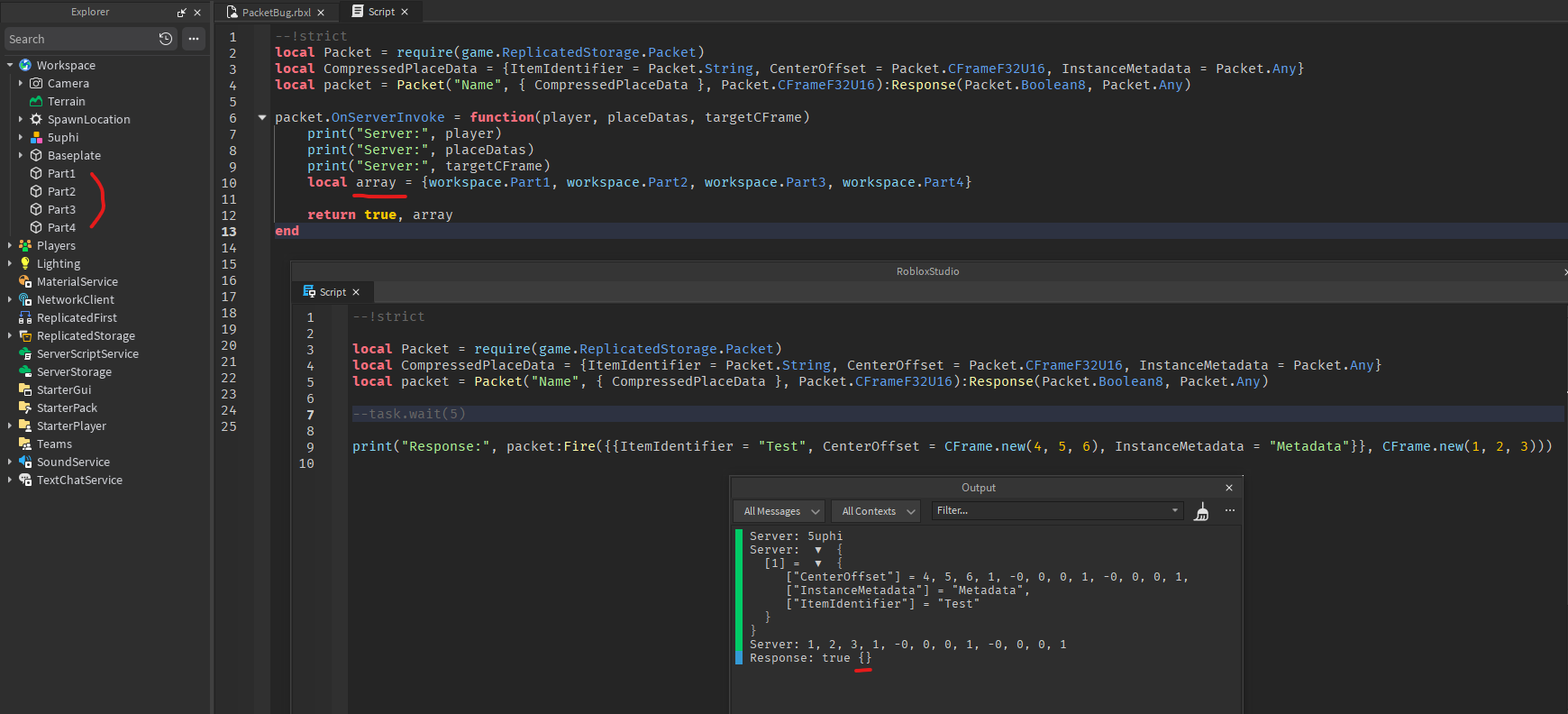Click the StarterGui icon
Screen dimensions: 1568x714
(25, 389)
